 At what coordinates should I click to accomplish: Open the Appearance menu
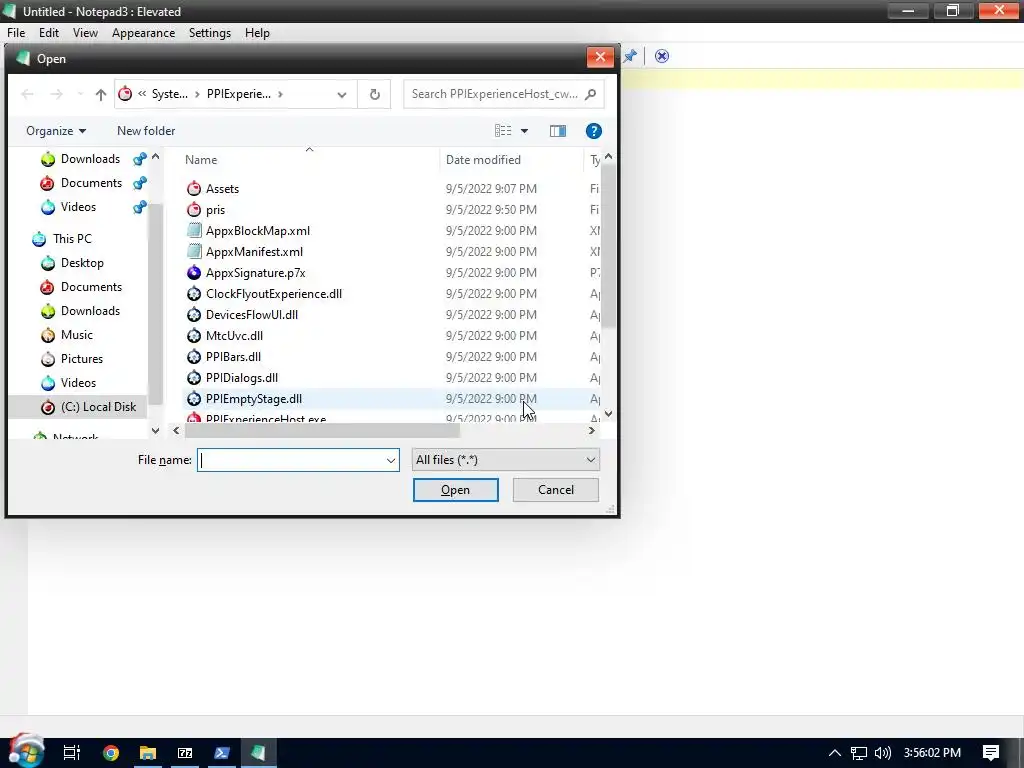click(x=144, y=33)
